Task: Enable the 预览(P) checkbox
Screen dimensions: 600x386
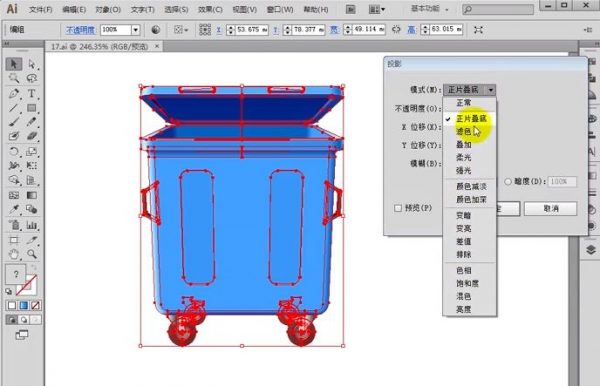Action: [398, 208]
